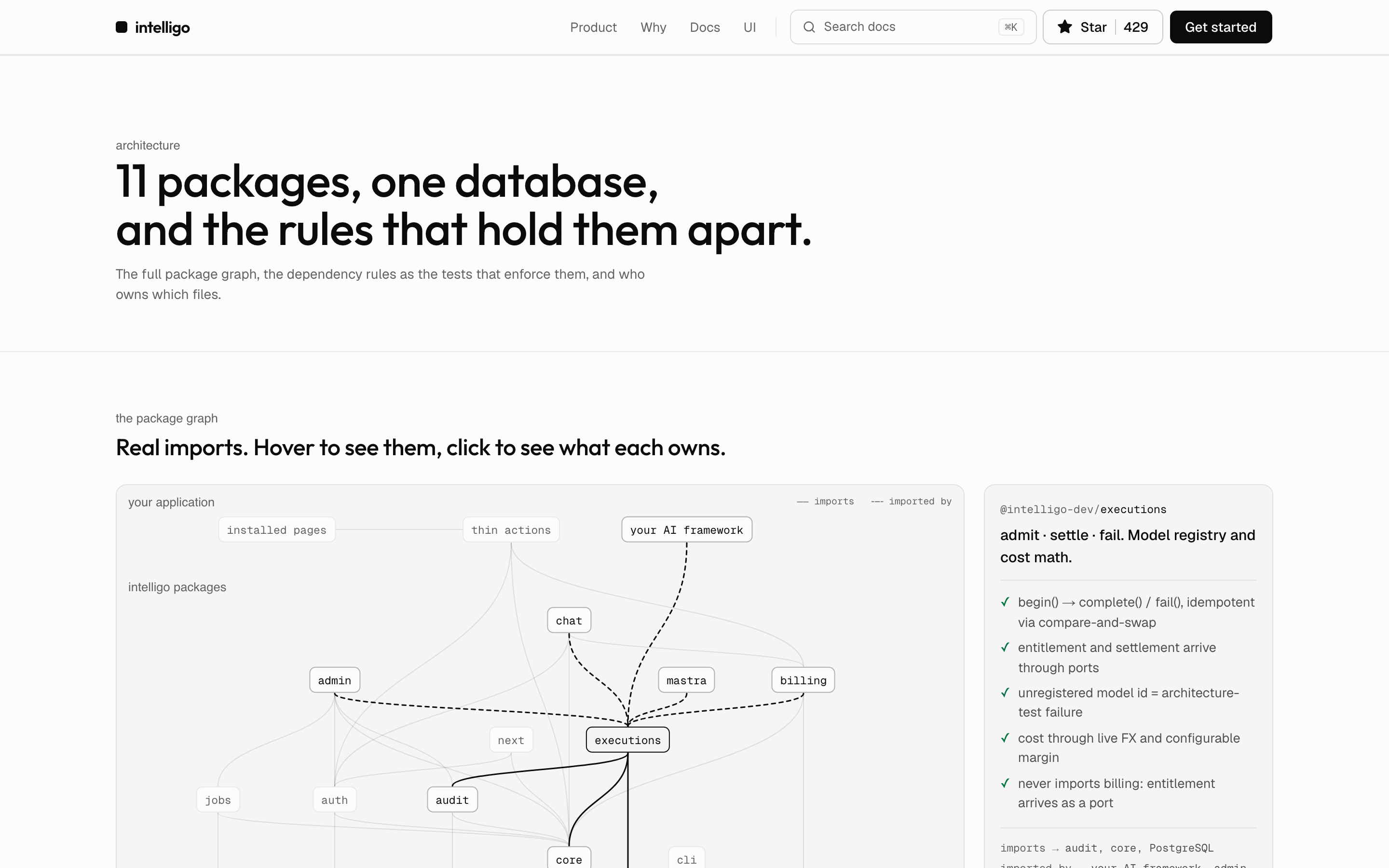Select the next package node
1389x868 pixels.
tap(511, 739)
